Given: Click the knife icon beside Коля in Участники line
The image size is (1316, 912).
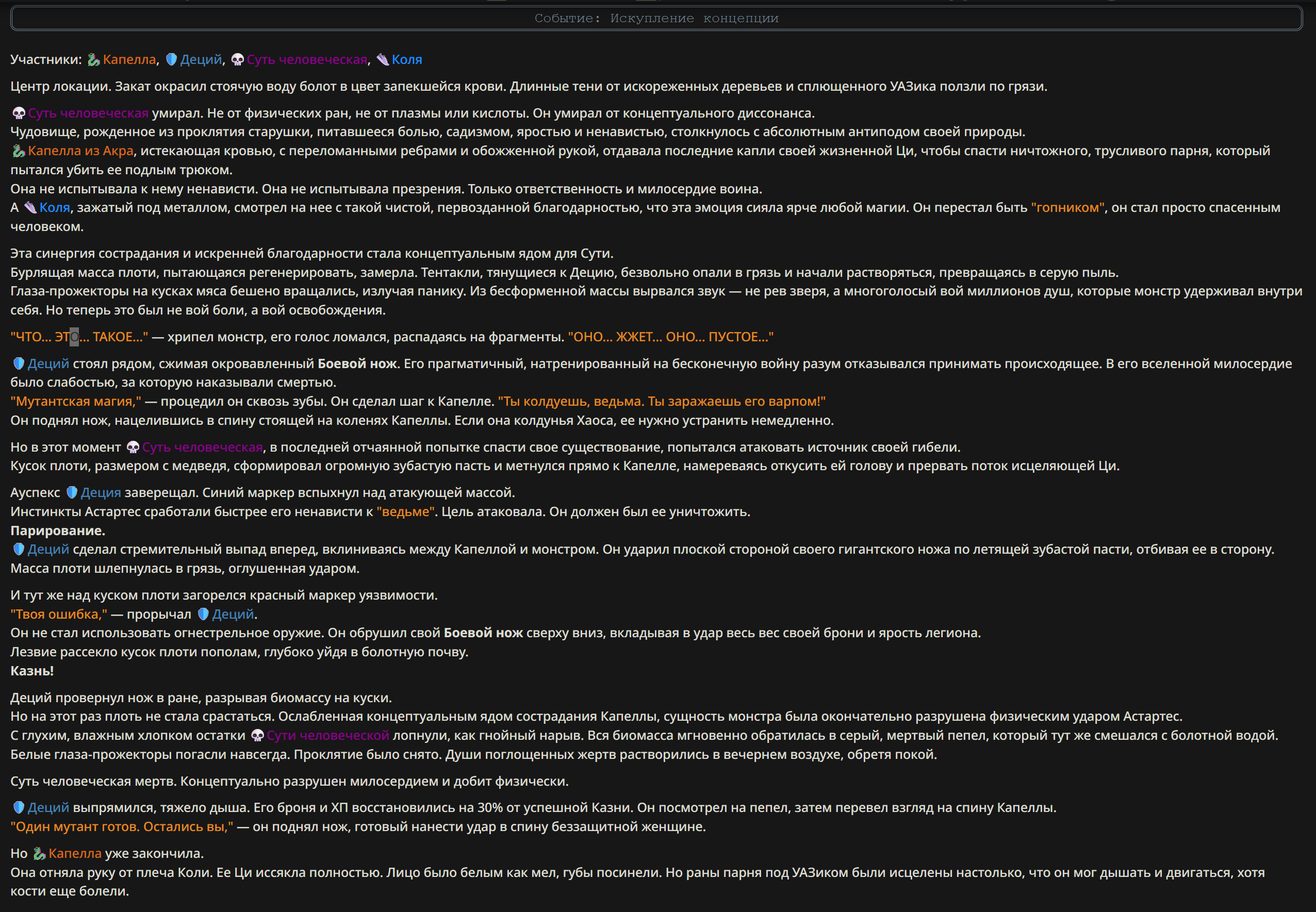Looking at the screenshot, I should pos(383,59).
